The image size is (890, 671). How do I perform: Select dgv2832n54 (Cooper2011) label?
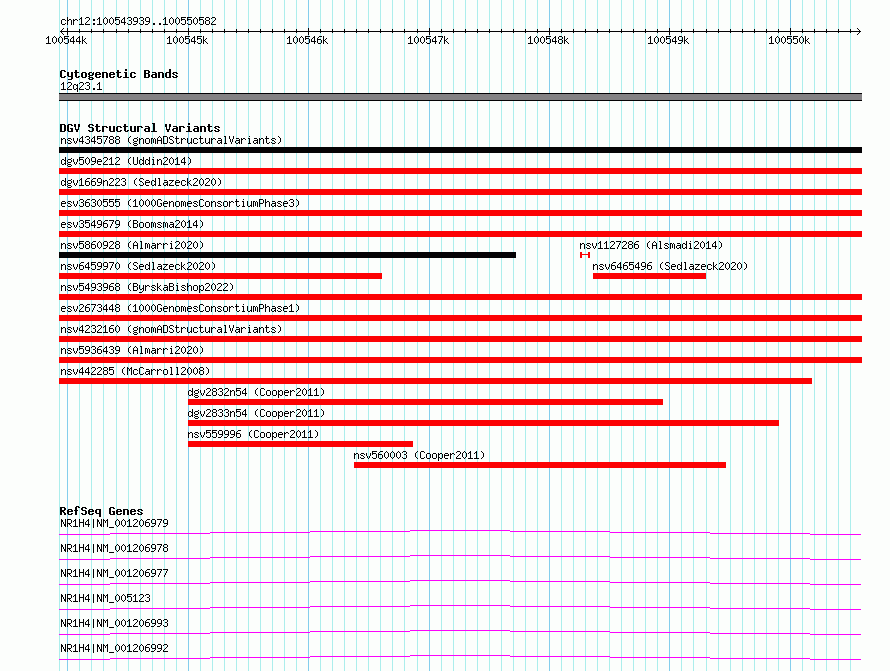pyautogui.click(x=256, y=392)
